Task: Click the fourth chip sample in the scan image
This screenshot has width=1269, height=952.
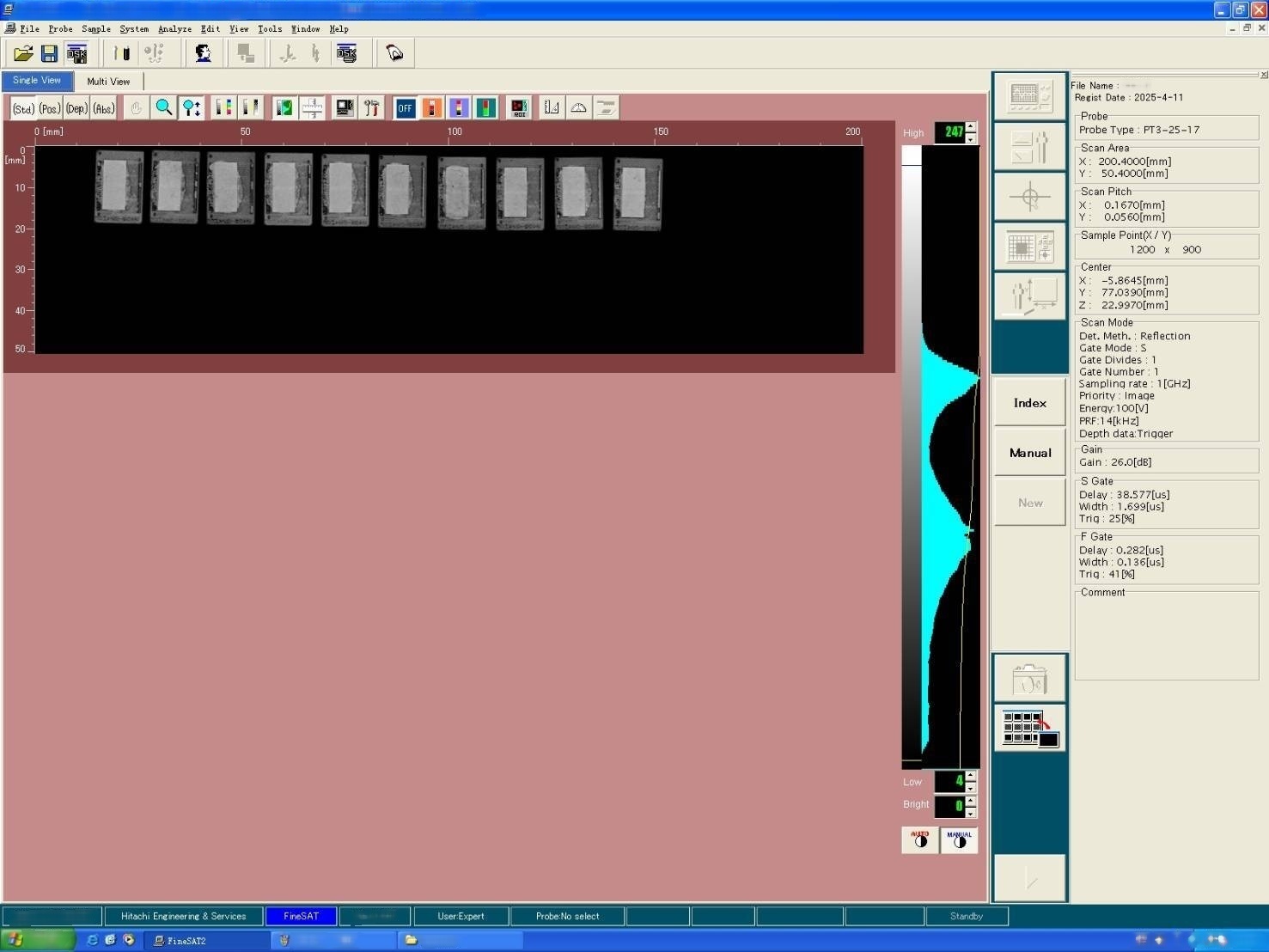Action: click(288, 189)
